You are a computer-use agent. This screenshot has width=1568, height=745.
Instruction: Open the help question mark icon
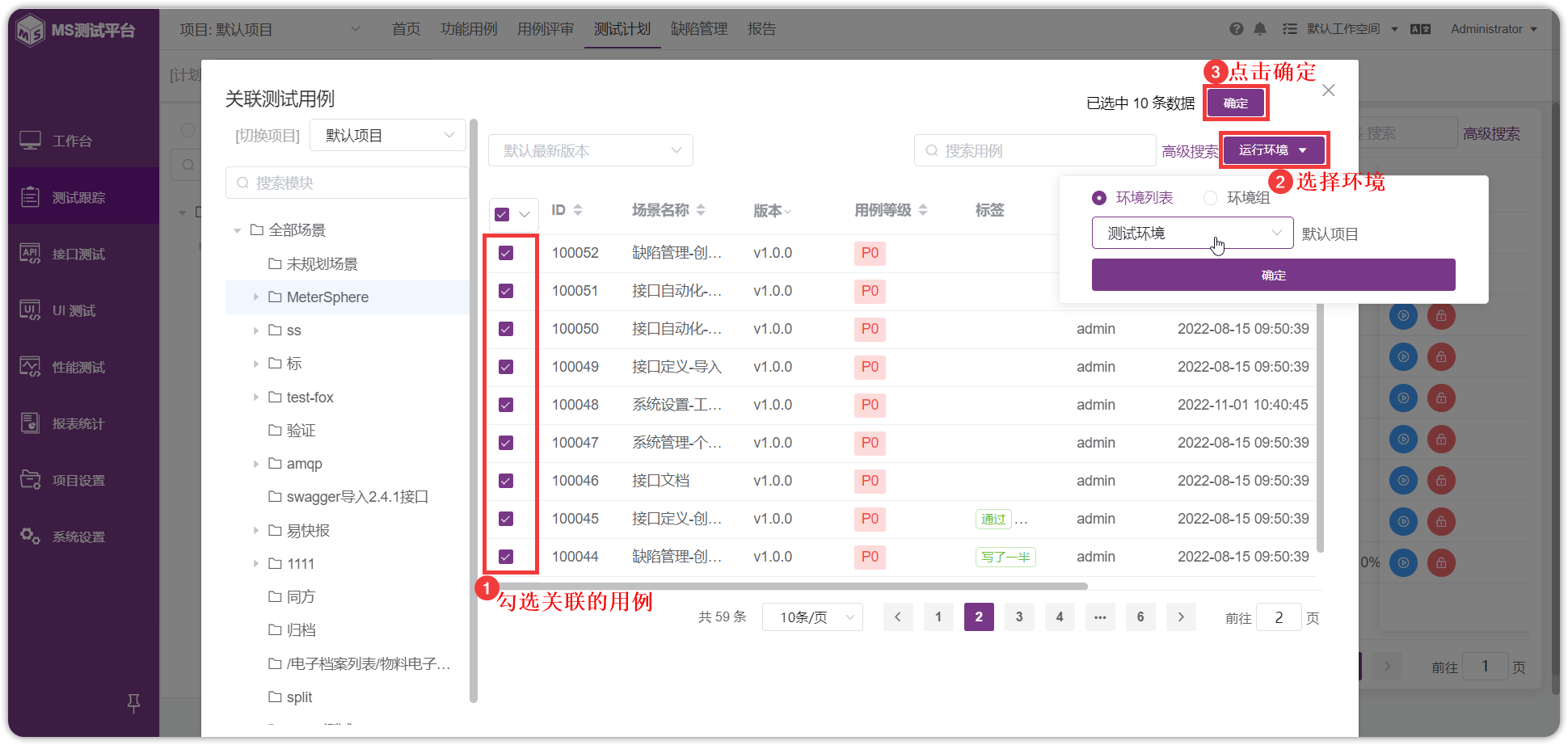(x=1237, y=29)
